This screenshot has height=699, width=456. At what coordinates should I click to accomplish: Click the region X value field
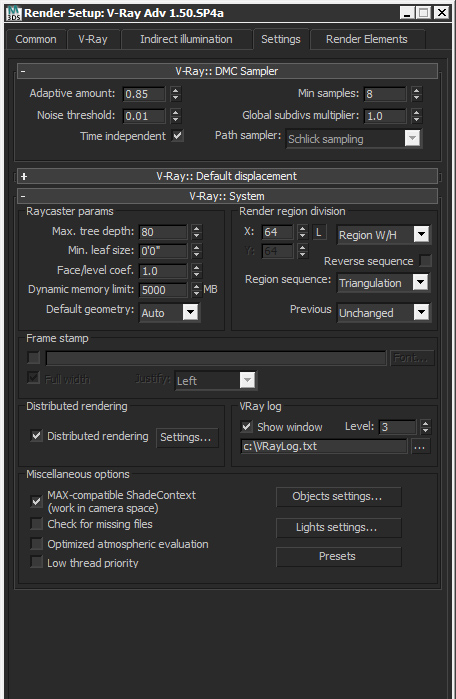tap(277, 232)
